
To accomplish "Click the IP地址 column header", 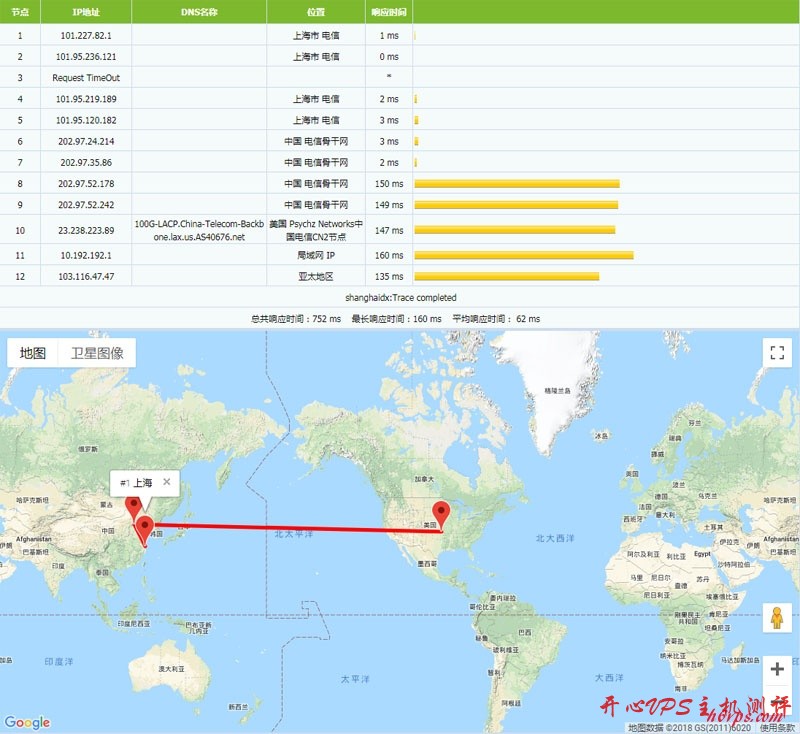I will click(x=87, y=11).
